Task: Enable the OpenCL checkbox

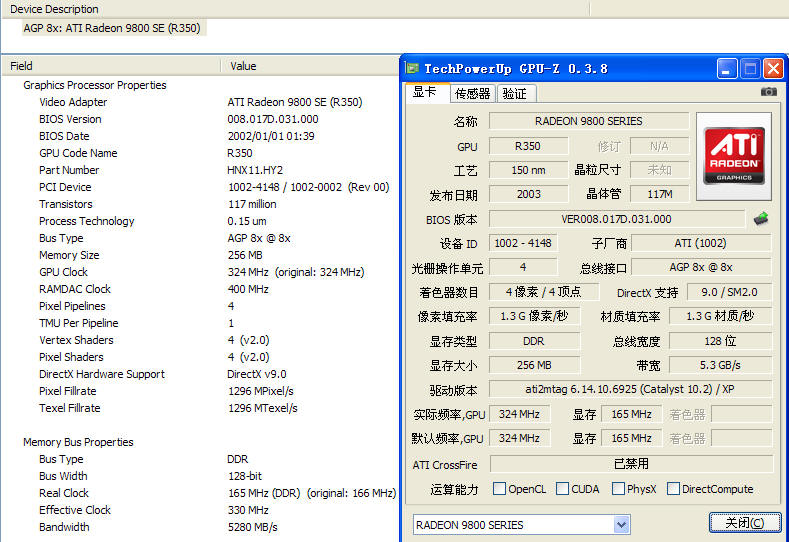Action: coord(499,489)
